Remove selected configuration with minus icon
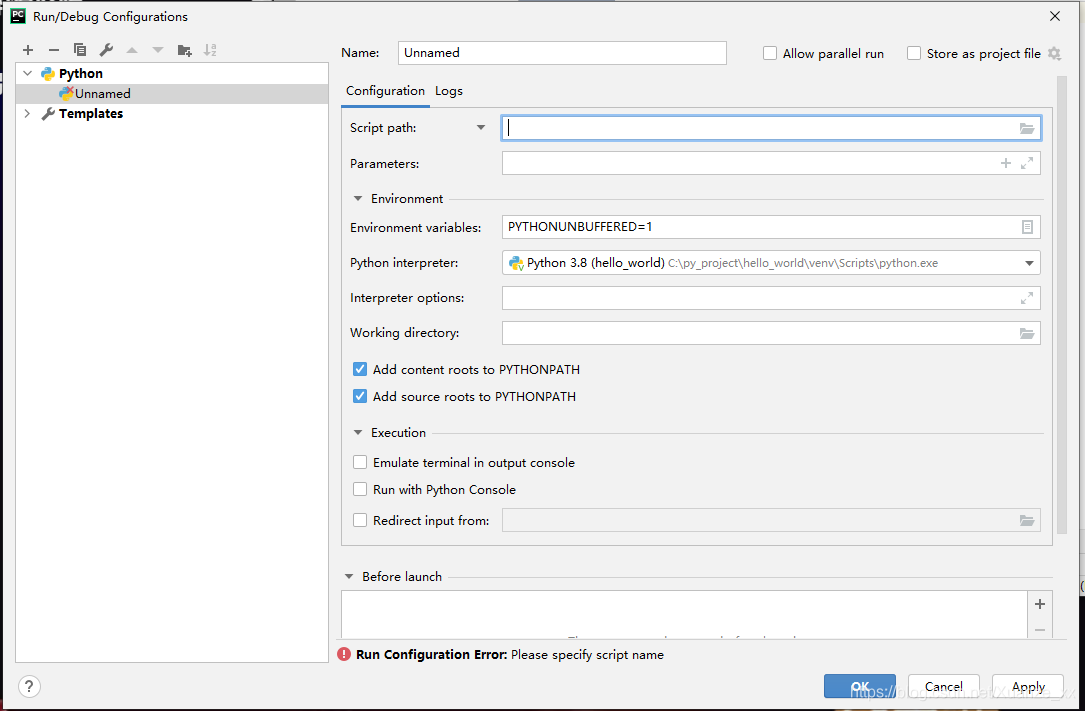The image size is (1085, 711). (54, 50)
